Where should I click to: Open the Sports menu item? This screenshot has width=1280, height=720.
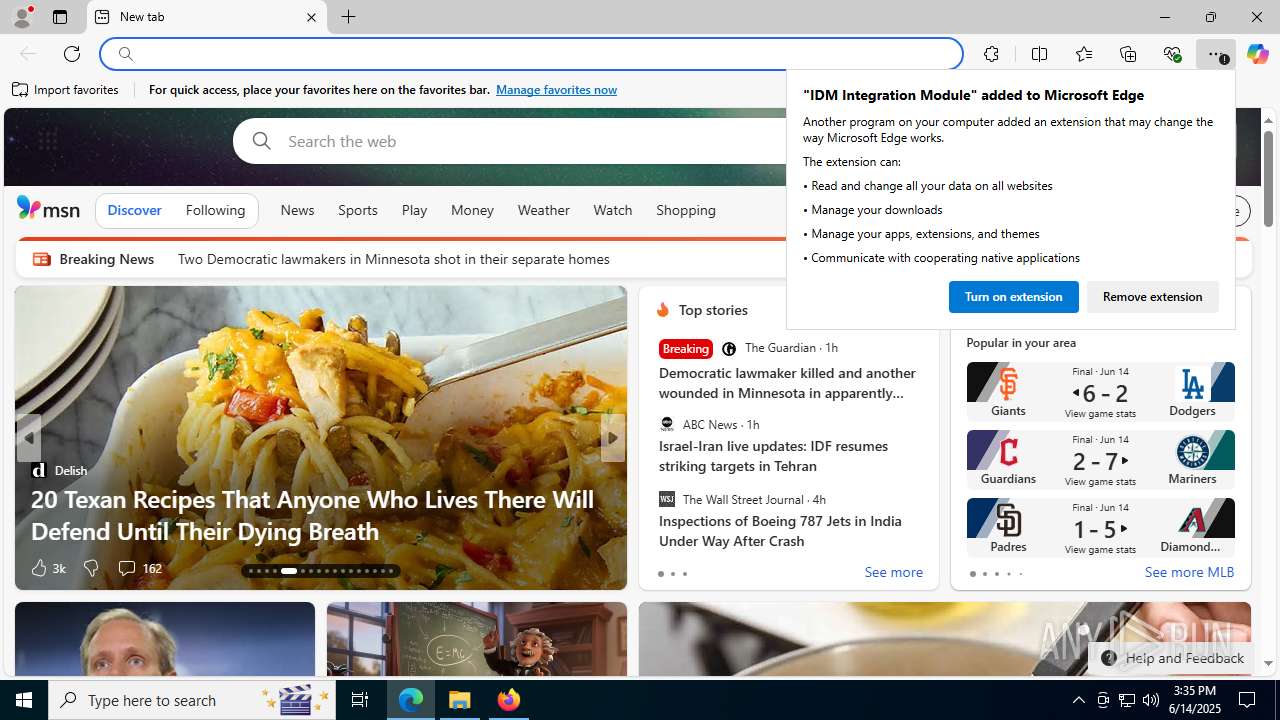click(357, 210)
